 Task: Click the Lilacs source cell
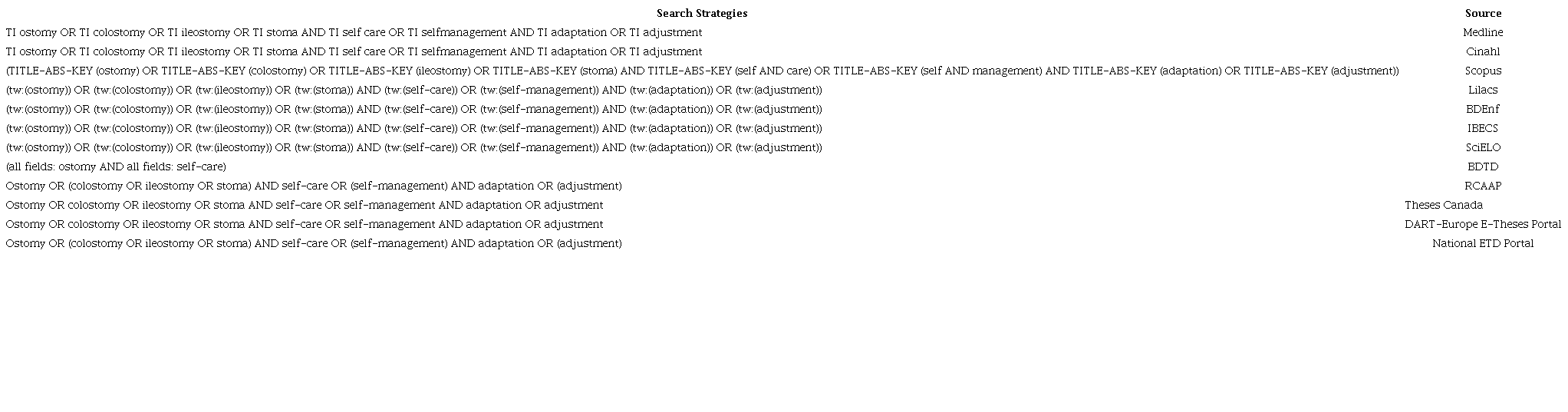pyautogui.click(x=1482, y=90)
